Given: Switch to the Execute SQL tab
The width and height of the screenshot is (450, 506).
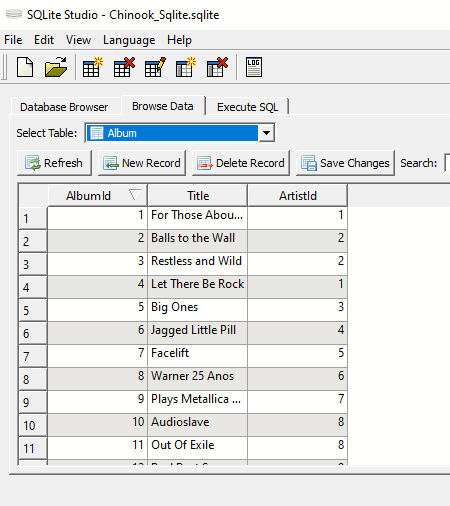Looking at the screenshot, I should [x=247, y=107].
